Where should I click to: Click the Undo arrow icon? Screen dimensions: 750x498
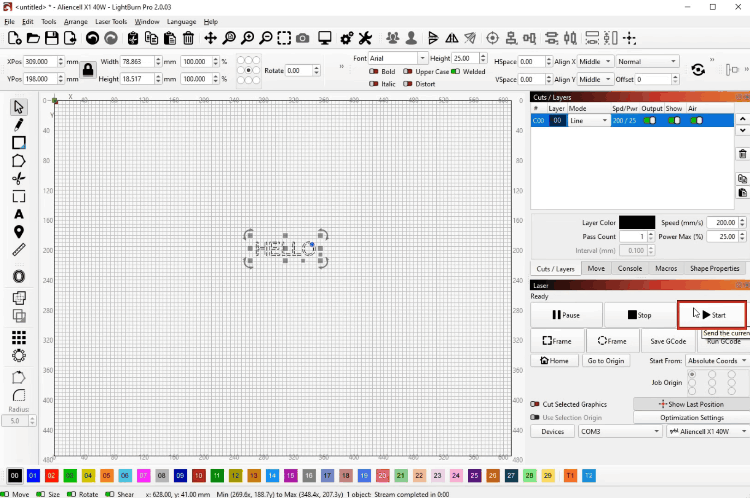[x=92, y=38]
